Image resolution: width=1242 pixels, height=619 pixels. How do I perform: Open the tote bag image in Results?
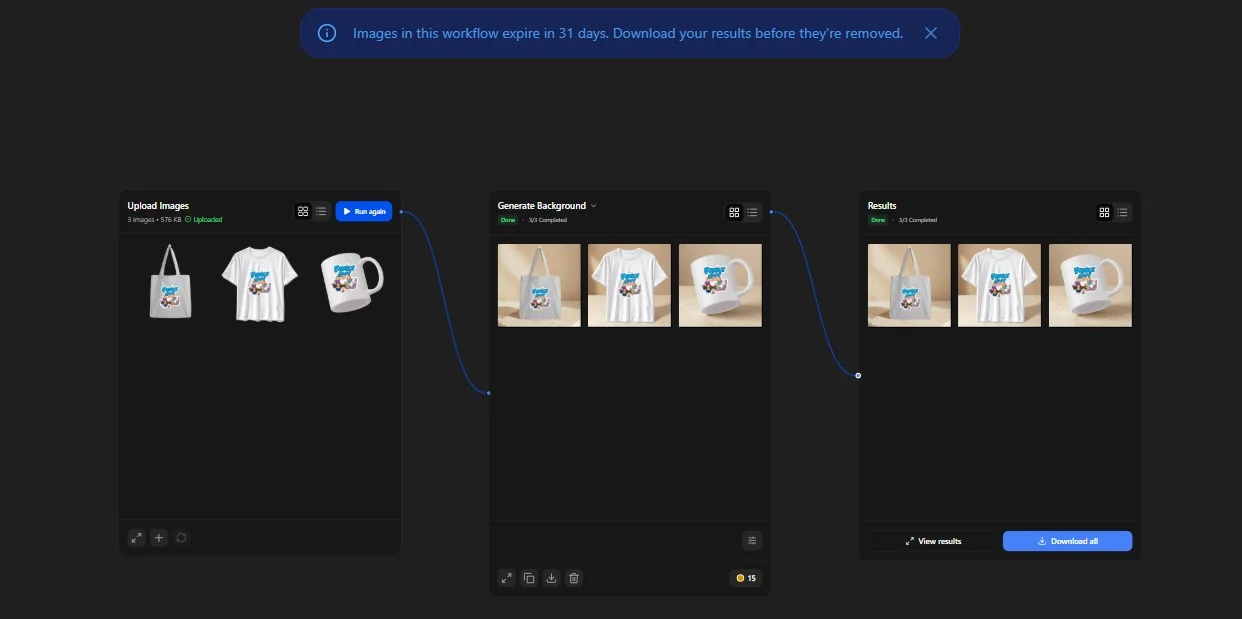coord(909,285)
